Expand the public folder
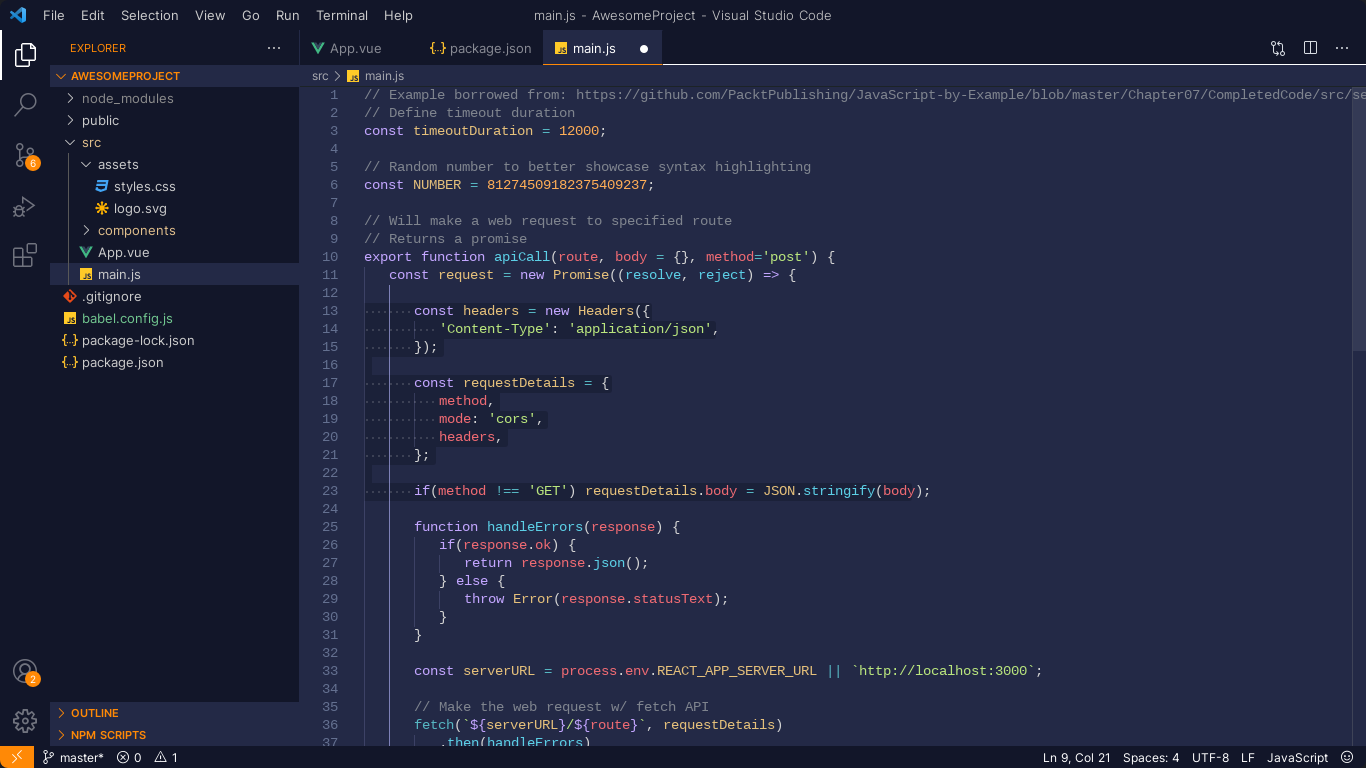 pyautogui.click(x=174, y=120)
